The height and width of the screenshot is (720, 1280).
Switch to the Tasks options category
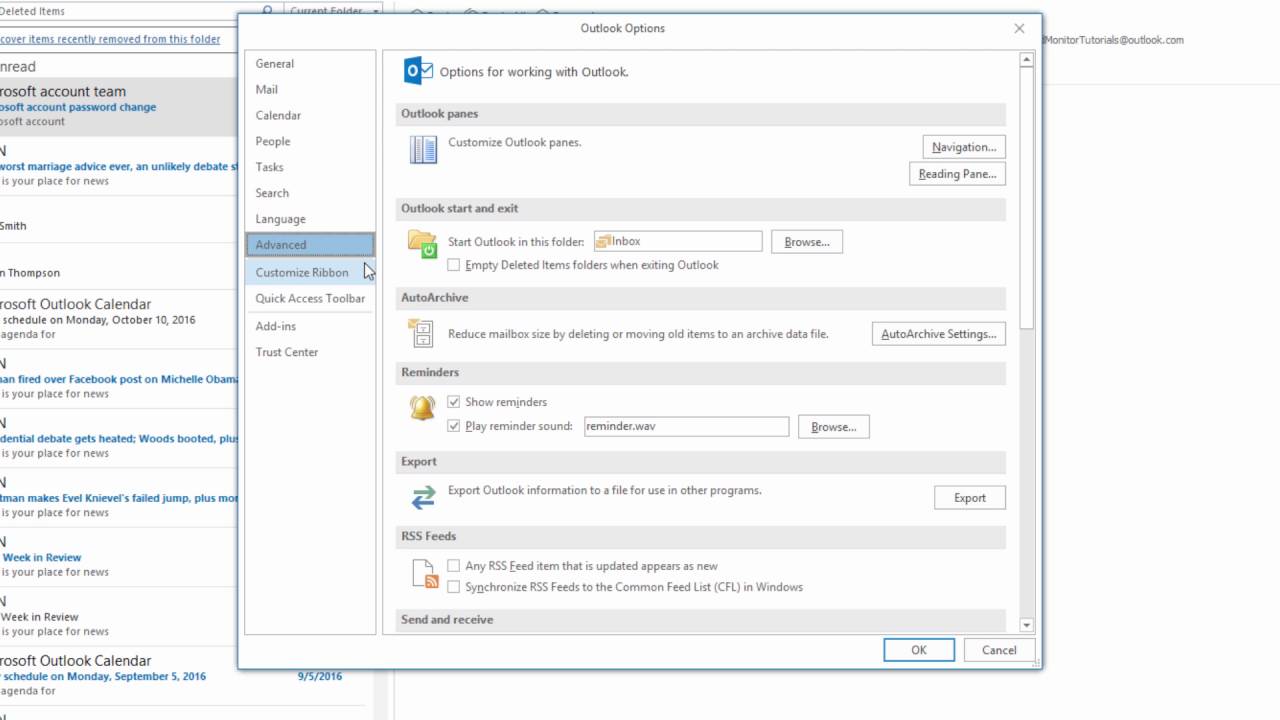pyautogui.click(x=310, y=167)
